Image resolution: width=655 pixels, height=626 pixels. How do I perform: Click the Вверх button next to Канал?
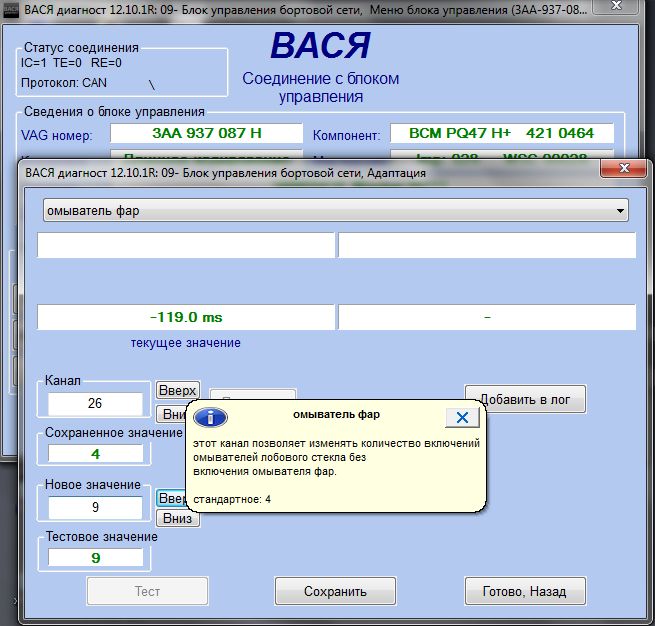tap(178, 390)
